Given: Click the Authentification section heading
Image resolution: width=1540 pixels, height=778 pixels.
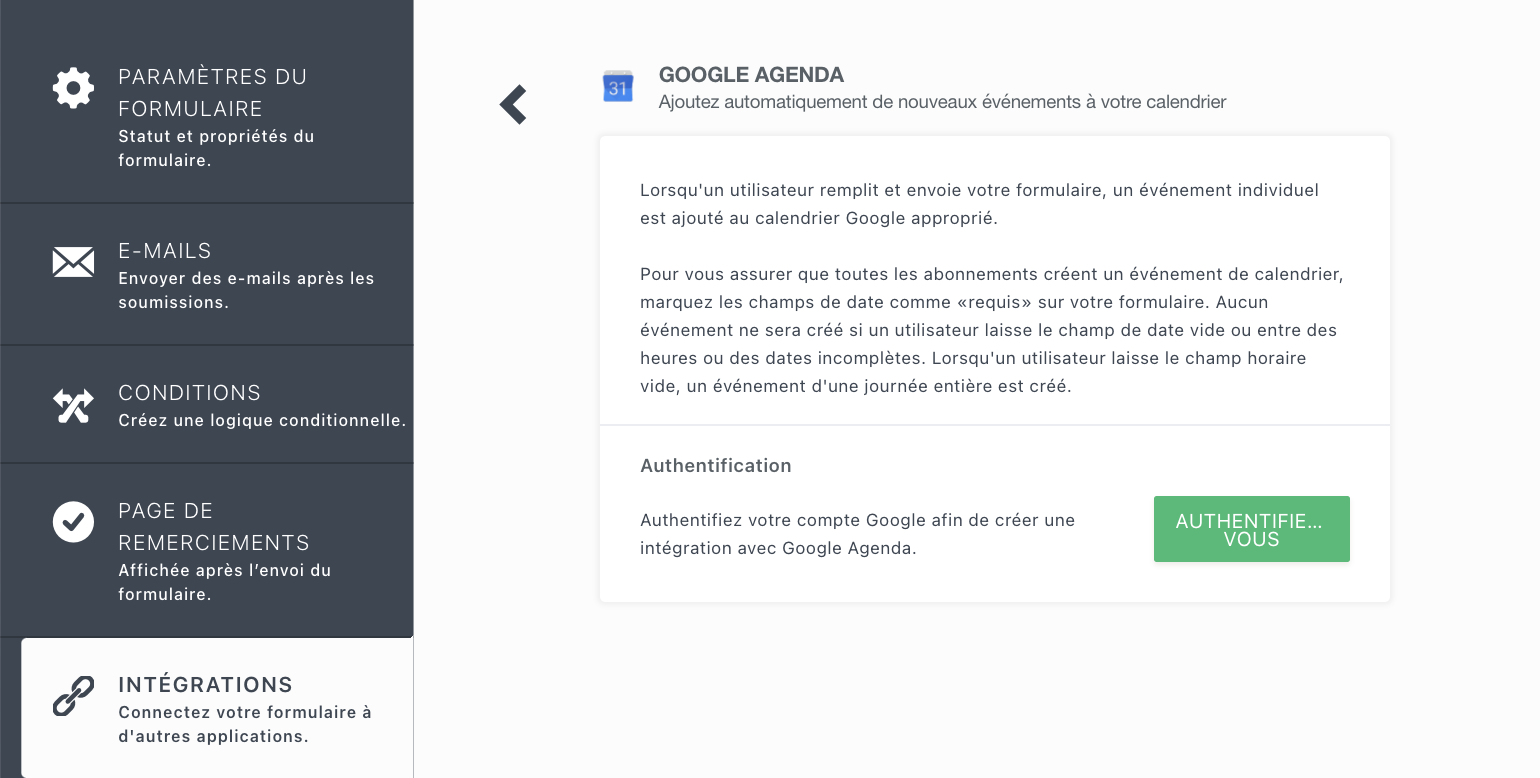Looking at the screenshot, I should [x=715, y=466].
